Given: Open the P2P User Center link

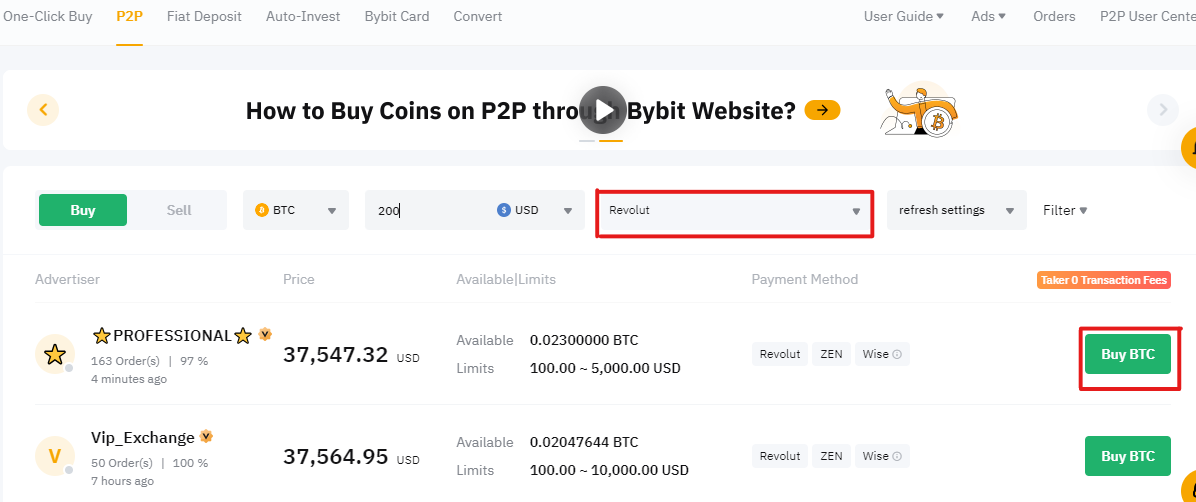Looking at the screenshot, I should [x=1148, y=16].
